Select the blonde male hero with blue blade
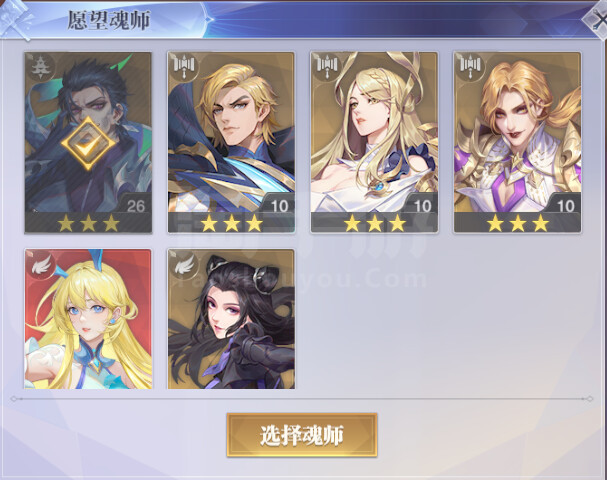Viewport: 607px width, 480px height. click(231, 142)
